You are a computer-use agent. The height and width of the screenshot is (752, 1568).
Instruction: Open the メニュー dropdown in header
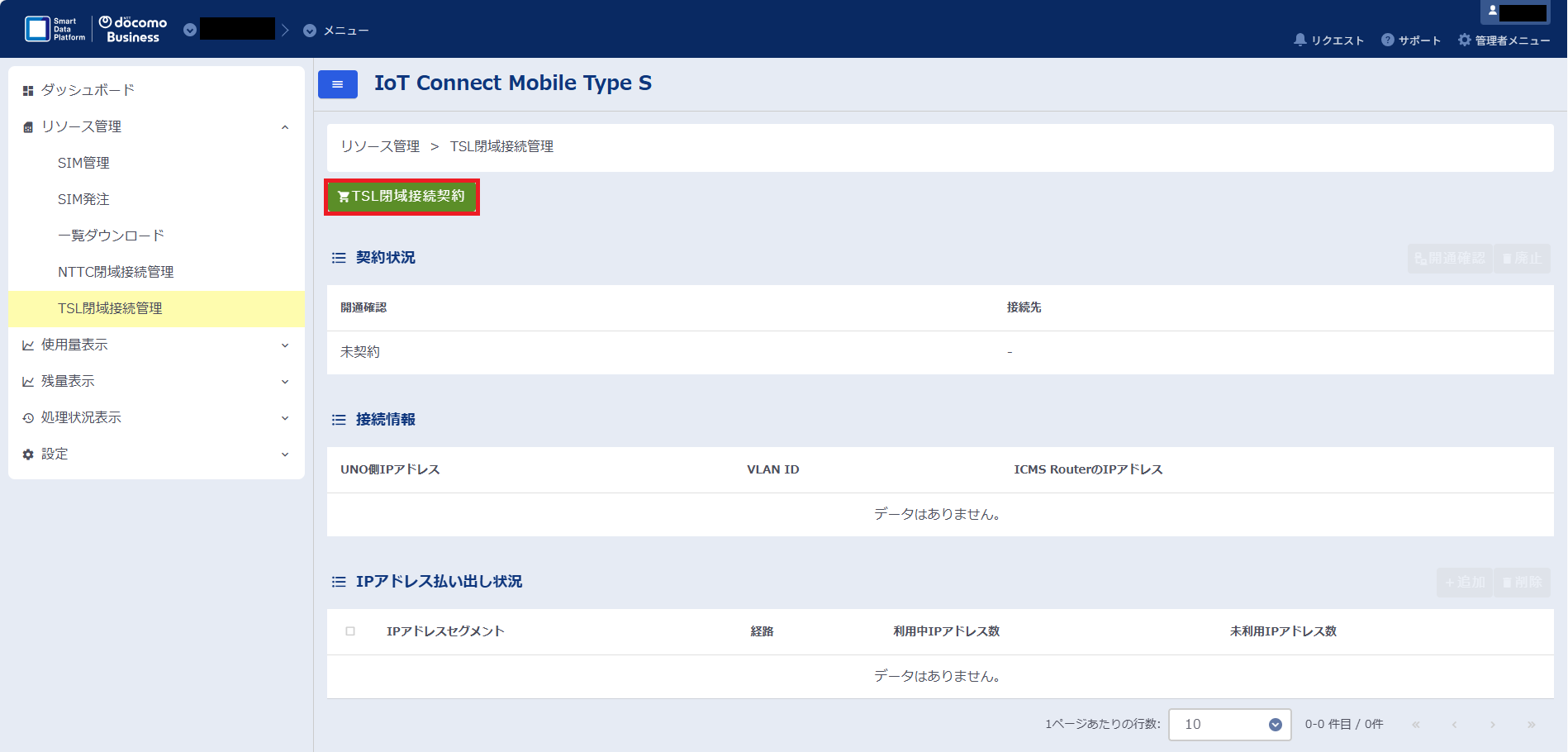(336, 31)
